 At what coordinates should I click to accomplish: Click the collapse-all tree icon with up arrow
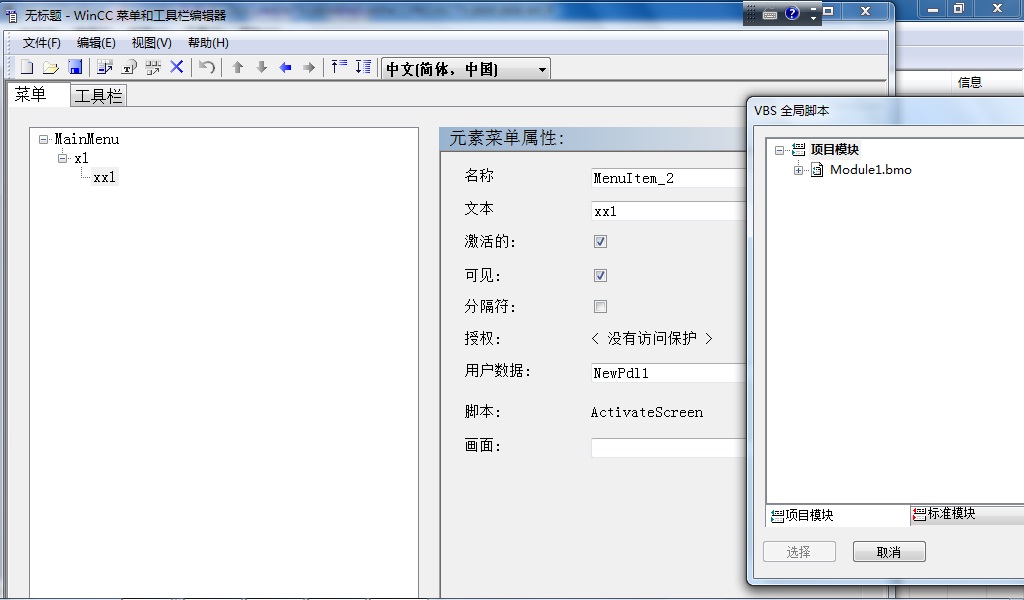[339, 67]
